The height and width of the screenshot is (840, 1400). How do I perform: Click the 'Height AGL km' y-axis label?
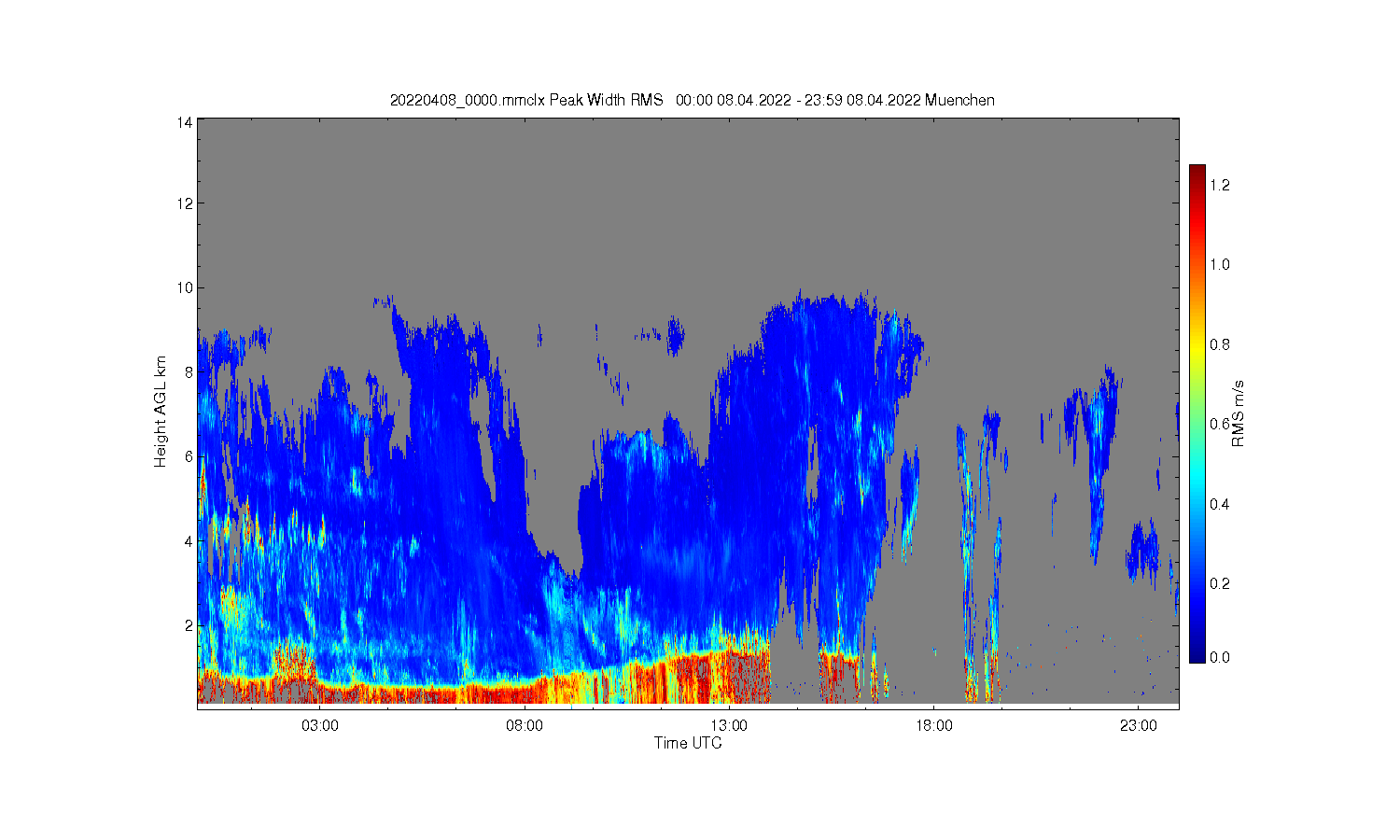[161, 412]
